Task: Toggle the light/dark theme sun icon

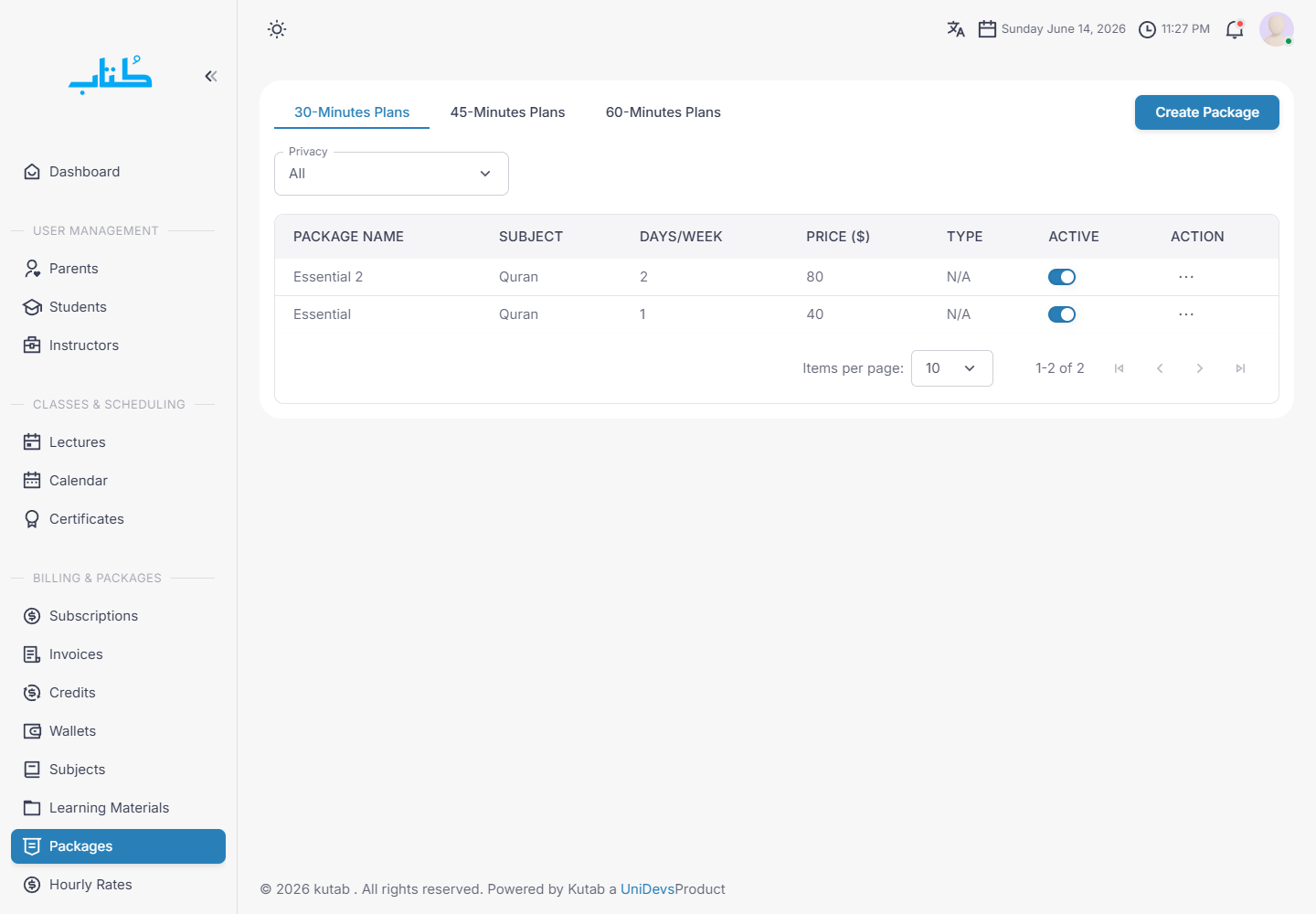Action: tap(277, 29)
